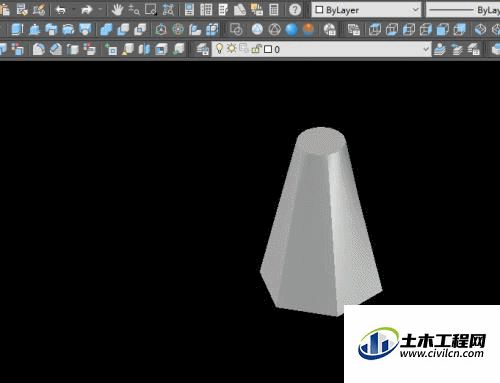The height and width of the screenshot is (383, 500).
Task: Toggle layer on/off lightbulb icon
Action: [x=219, y=49]
